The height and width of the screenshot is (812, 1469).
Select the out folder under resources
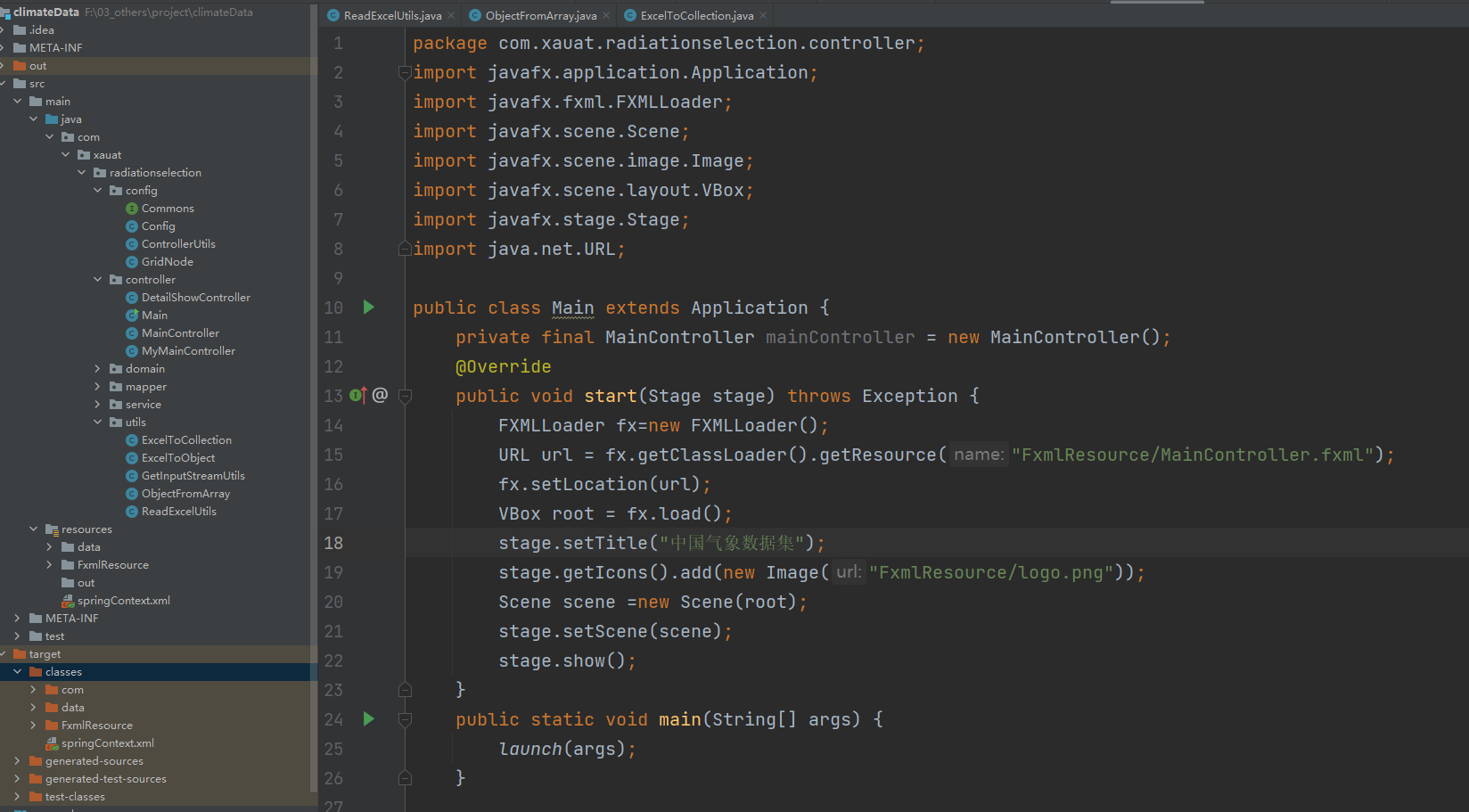point(86,583)
